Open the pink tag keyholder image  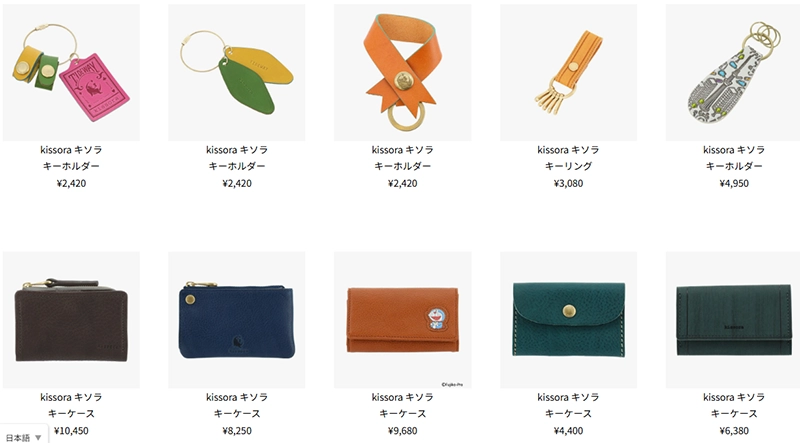(x=71, y=72)
